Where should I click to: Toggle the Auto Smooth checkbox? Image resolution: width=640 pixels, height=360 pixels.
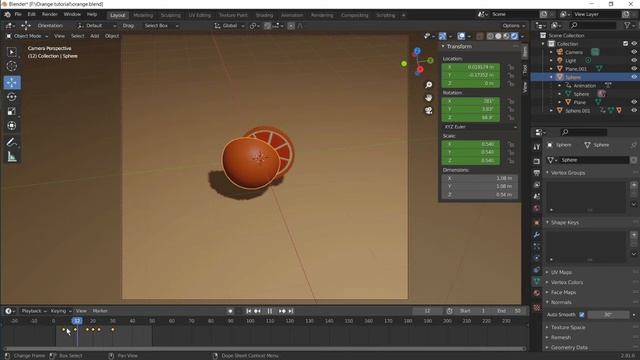582,315
